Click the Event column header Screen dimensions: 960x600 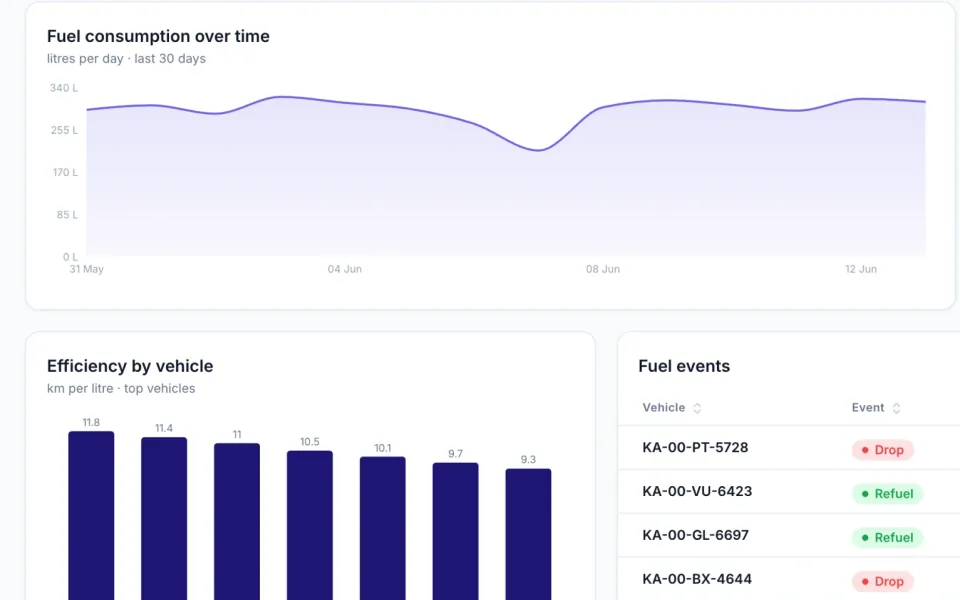(868, 408)
